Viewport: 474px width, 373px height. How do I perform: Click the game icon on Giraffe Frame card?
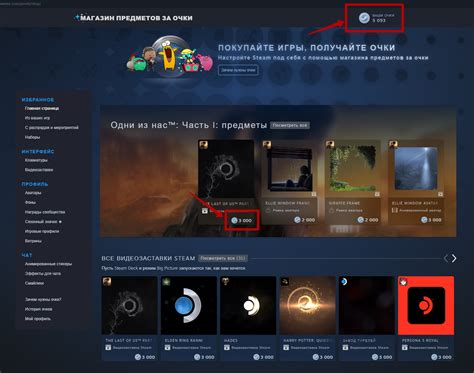click(x=330, y=144)
